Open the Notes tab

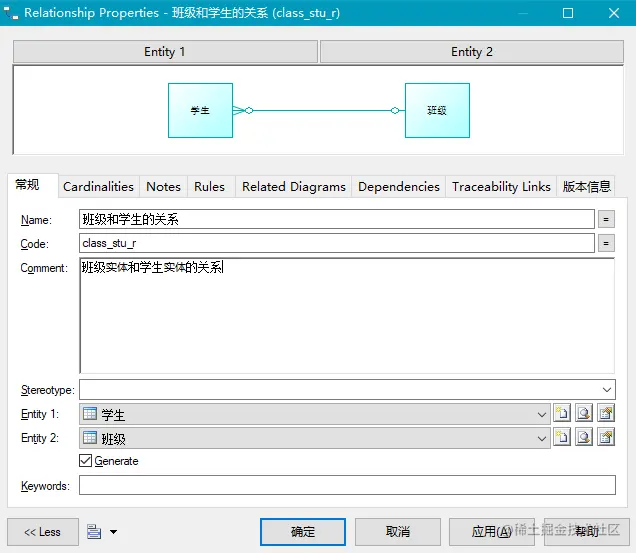163,187
